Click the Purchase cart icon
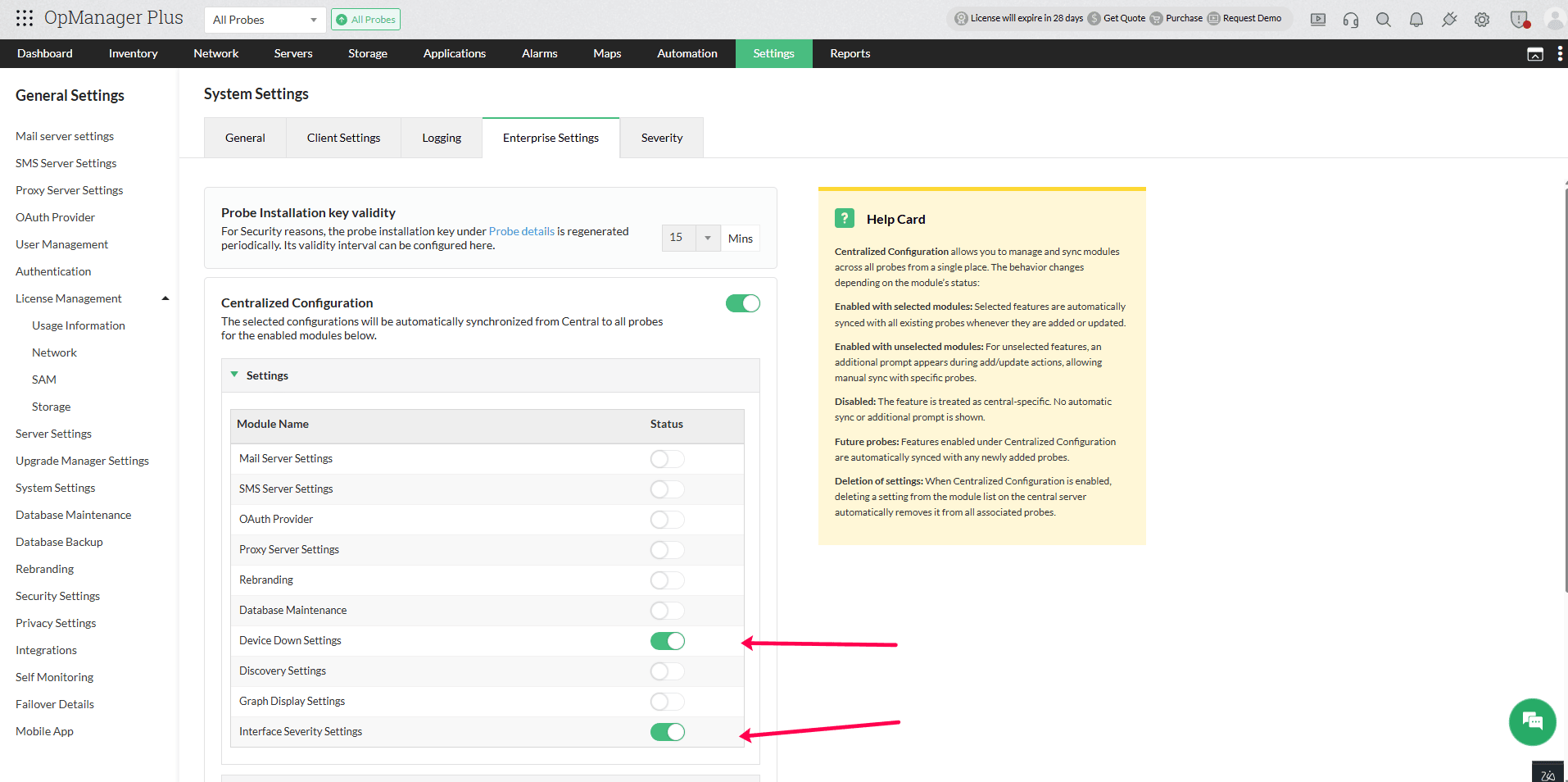Viewport: 1568px width, 782px height. [x=1156, y=19]
